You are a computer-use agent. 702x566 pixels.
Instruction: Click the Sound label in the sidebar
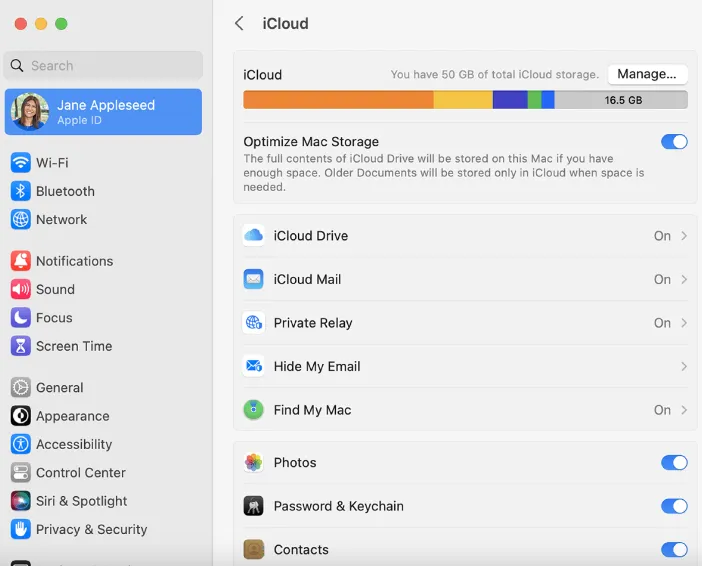pos(55,289)
